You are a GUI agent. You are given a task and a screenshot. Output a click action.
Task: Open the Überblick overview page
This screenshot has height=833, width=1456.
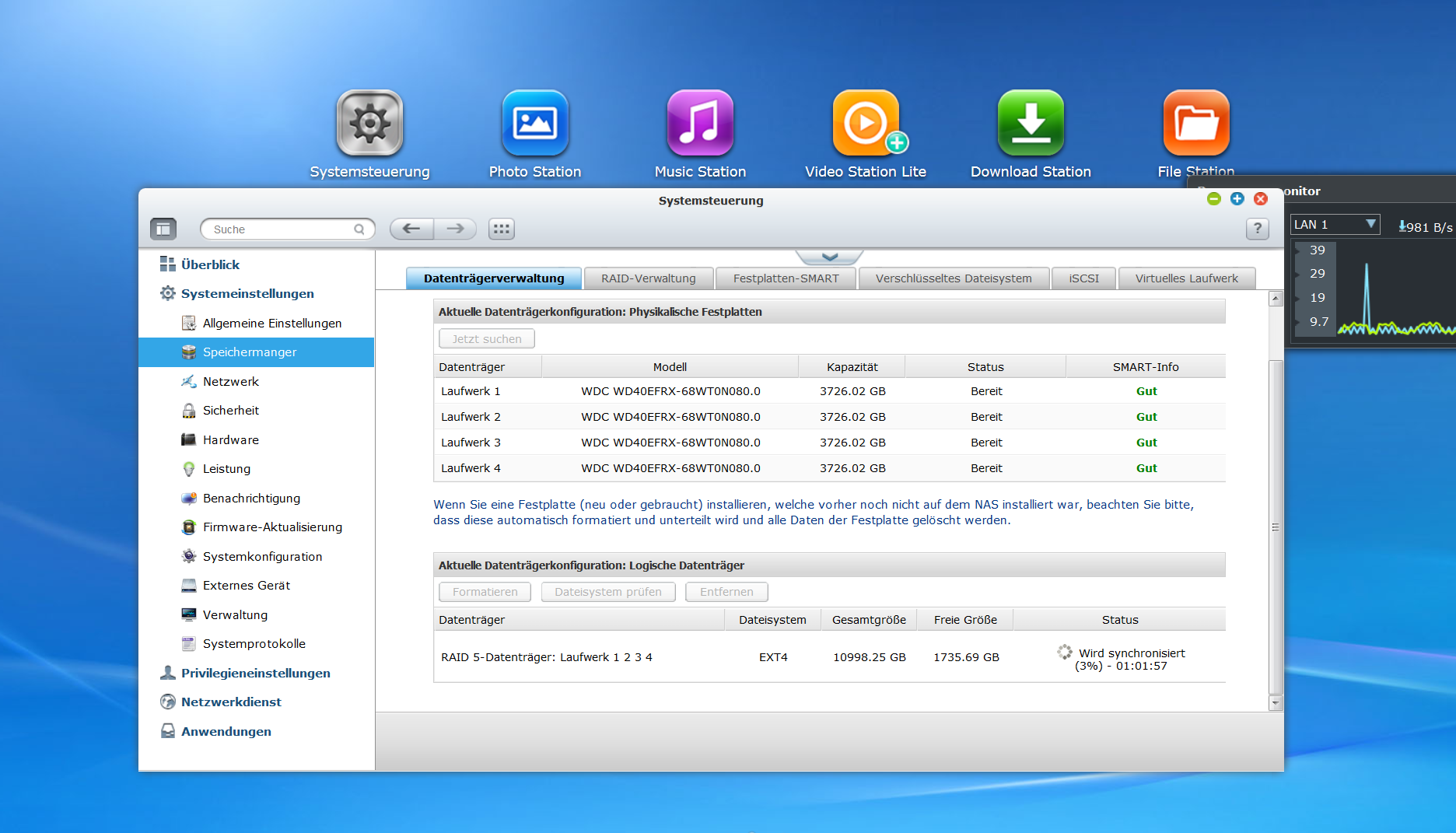tap(210, 264)
